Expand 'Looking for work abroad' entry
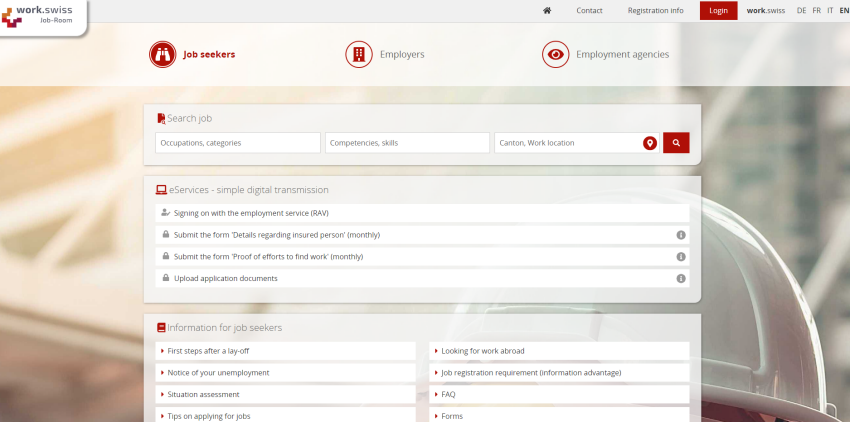The width and height of the screenshot is (850, 422). 560,351
